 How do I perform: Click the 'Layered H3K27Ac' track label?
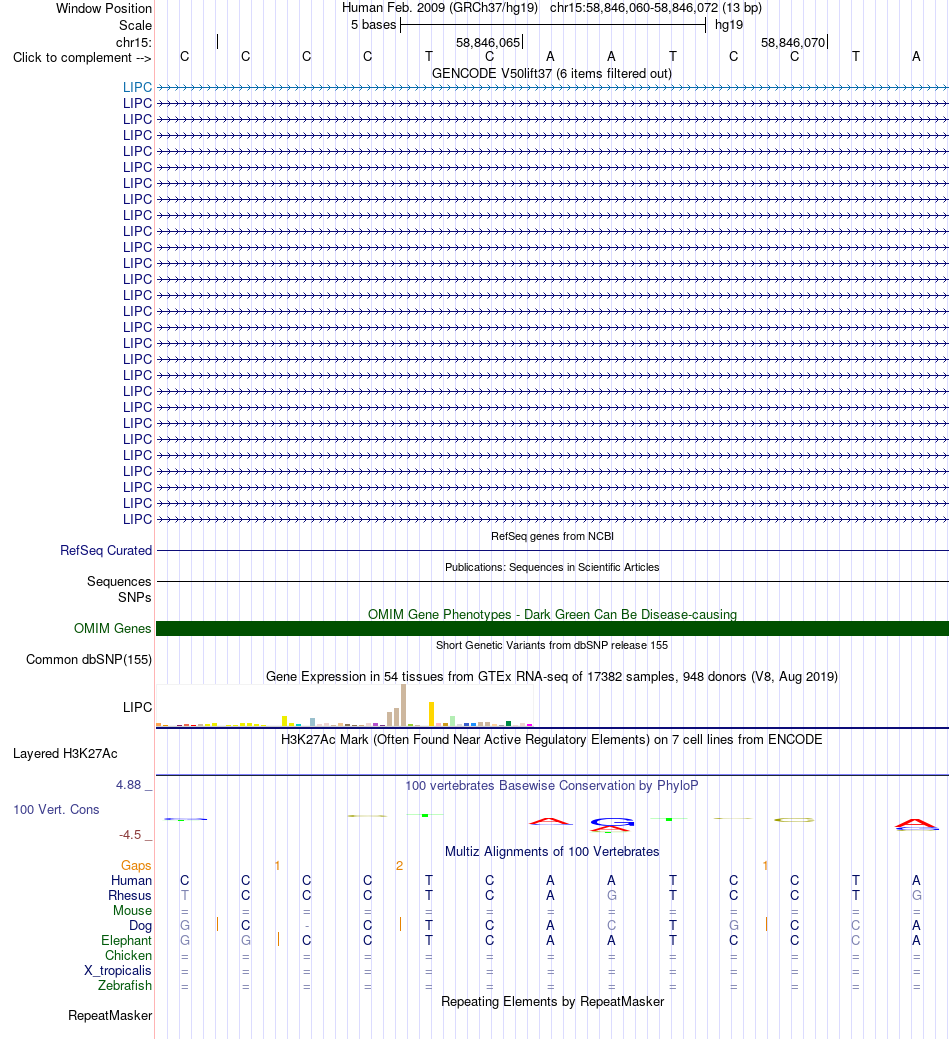tap(66, 753)
